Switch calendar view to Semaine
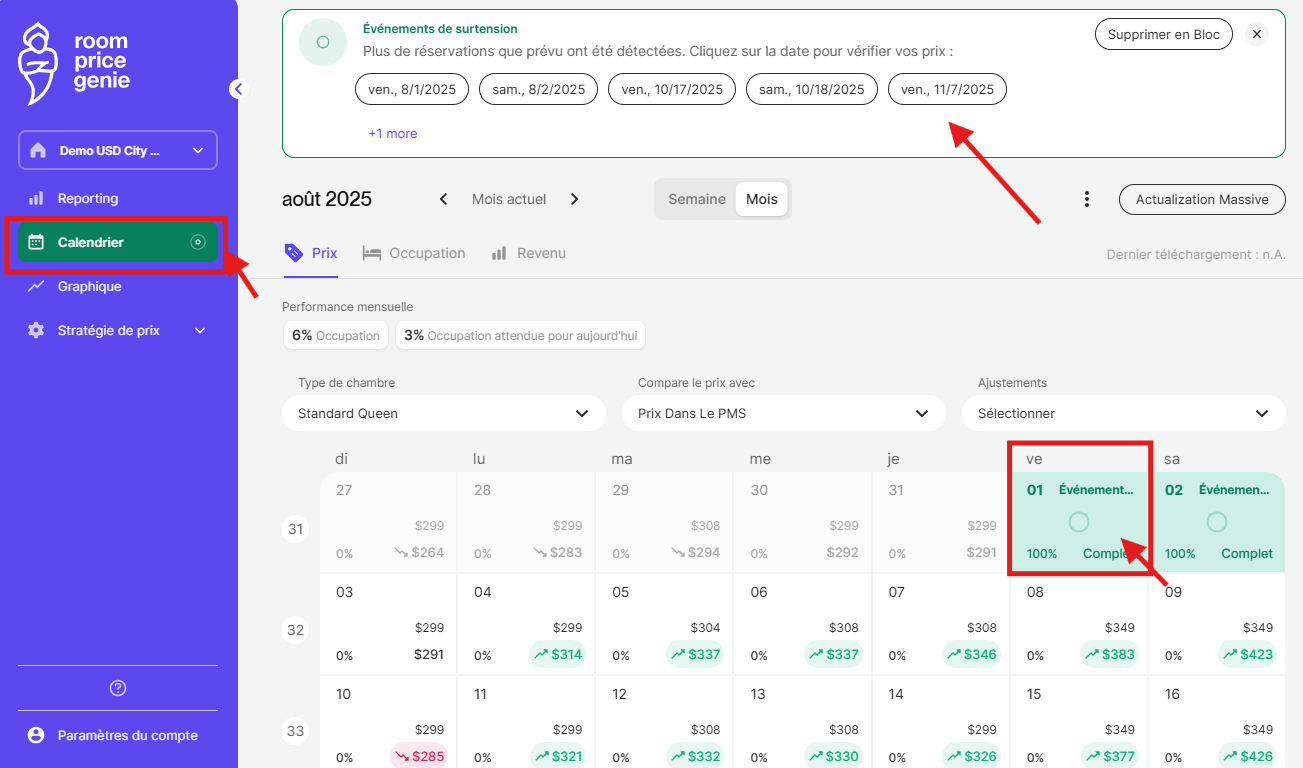The width and height of the screenshot is (1303, 768). pos(696,199)
